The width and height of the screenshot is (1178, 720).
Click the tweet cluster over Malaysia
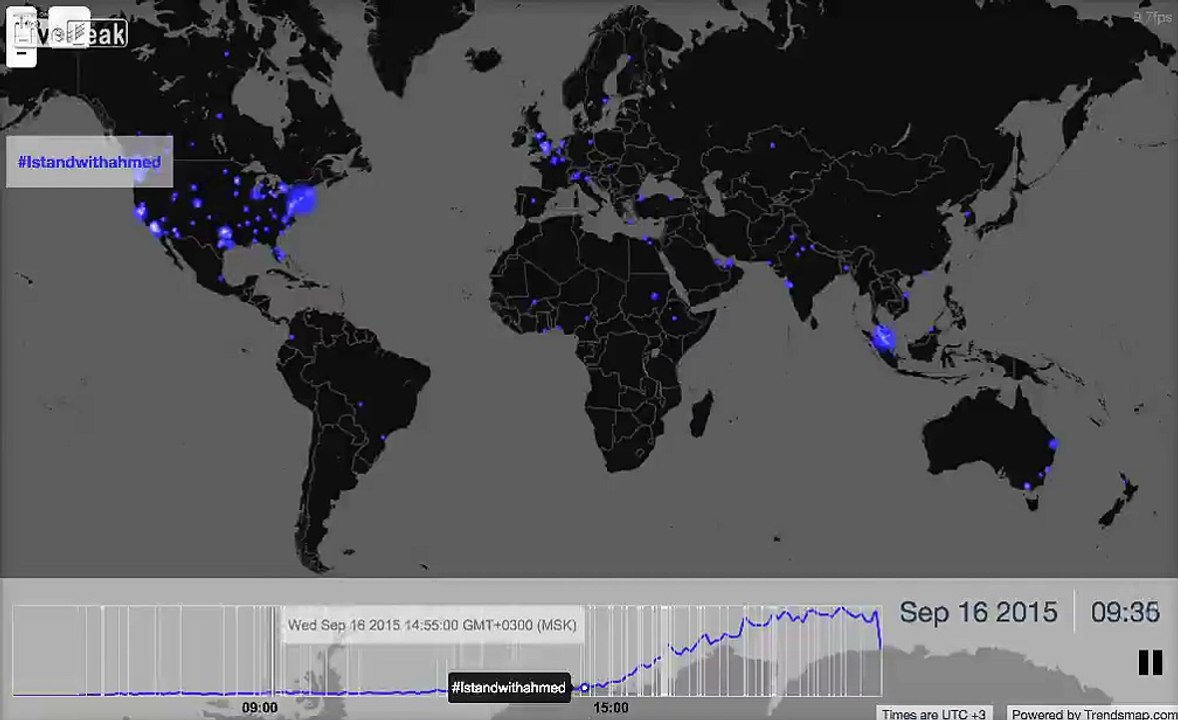coord(882,338)
